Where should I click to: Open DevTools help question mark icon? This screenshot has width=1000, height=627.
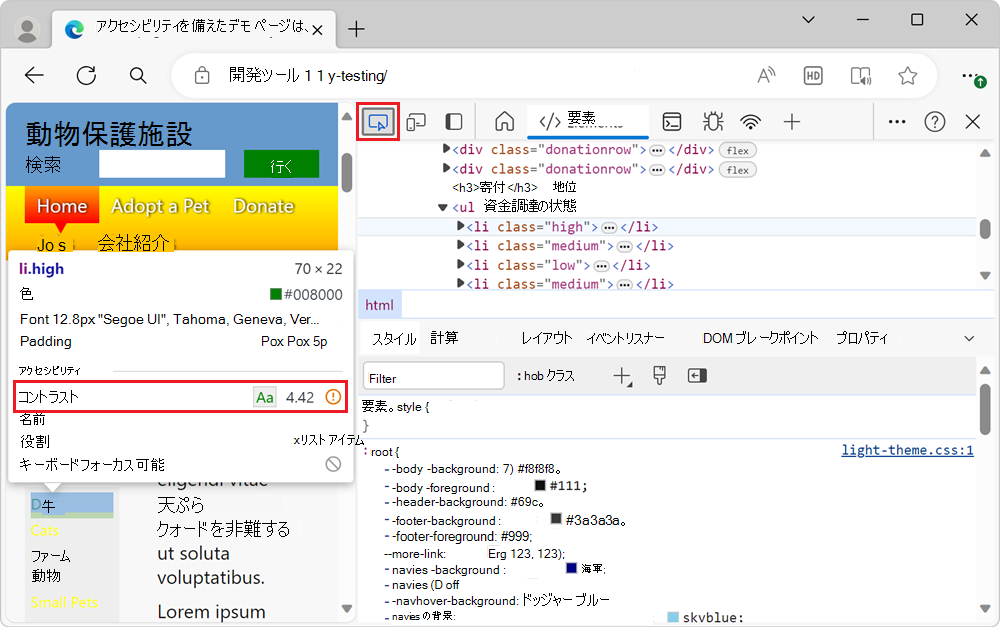pos(934,121)
